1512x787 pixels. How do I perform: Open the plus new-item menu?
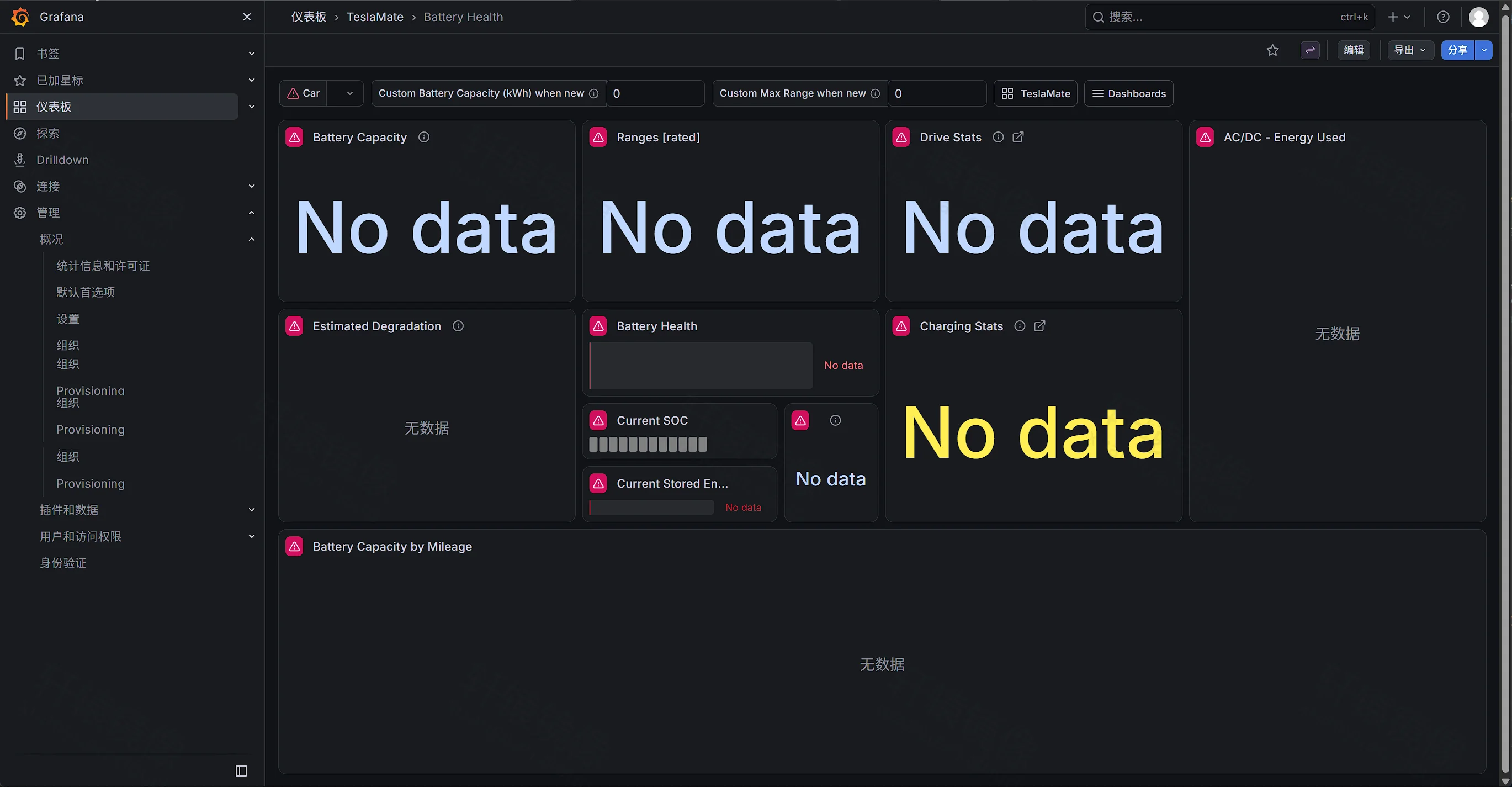click(x=1399, y=17)
